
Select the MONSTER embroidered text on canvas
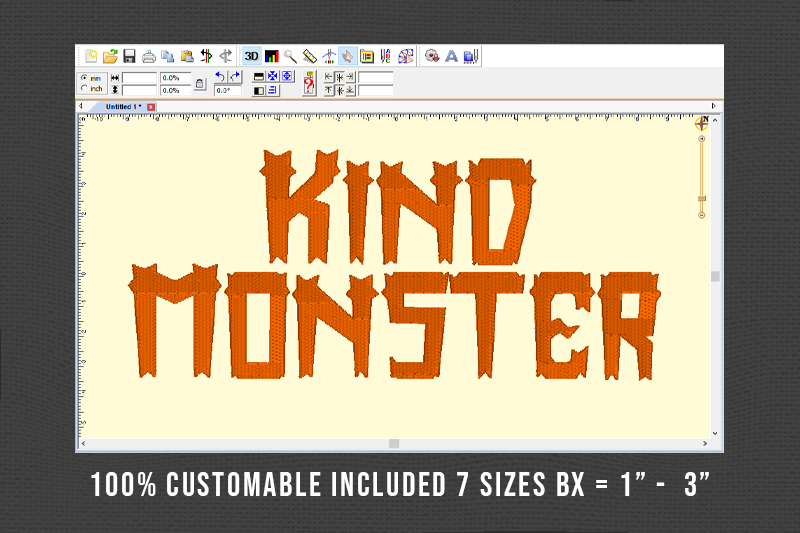click(x=394, y=322)
